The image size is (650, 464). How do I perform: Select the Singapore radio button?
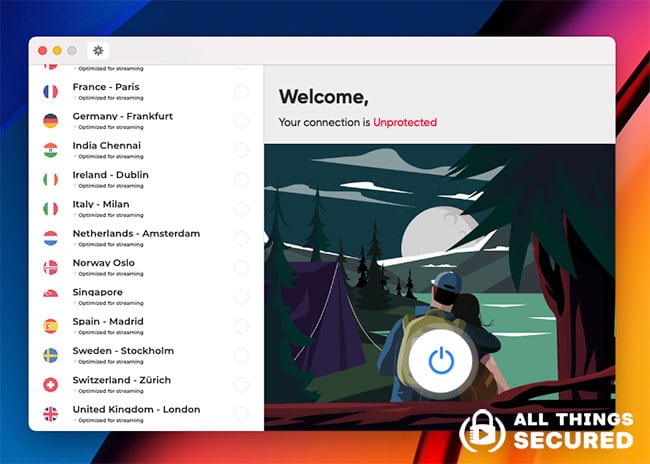click(x=241, y=297)
